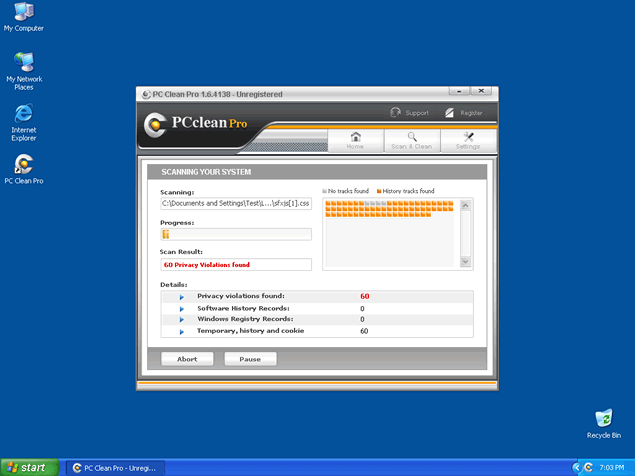
Task: Open the Home tab
Action: pos(355,139)
